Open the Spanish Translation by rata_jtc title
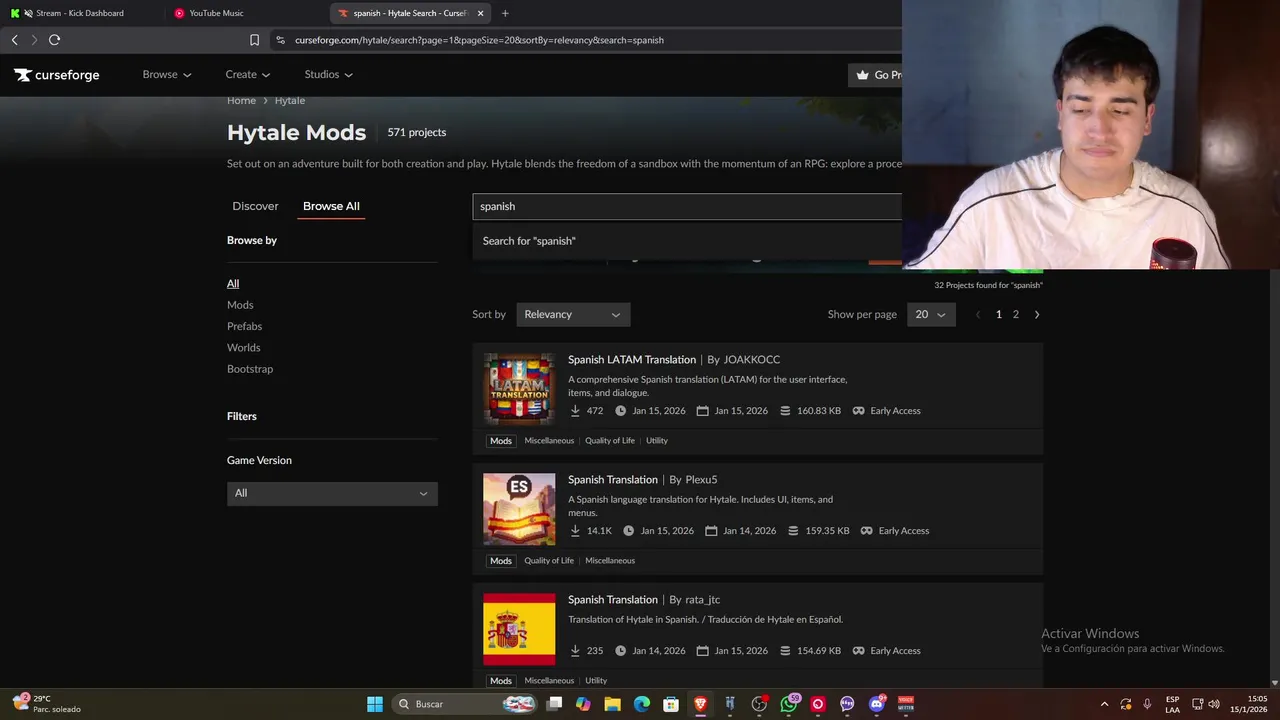 [x=613, y=600]
